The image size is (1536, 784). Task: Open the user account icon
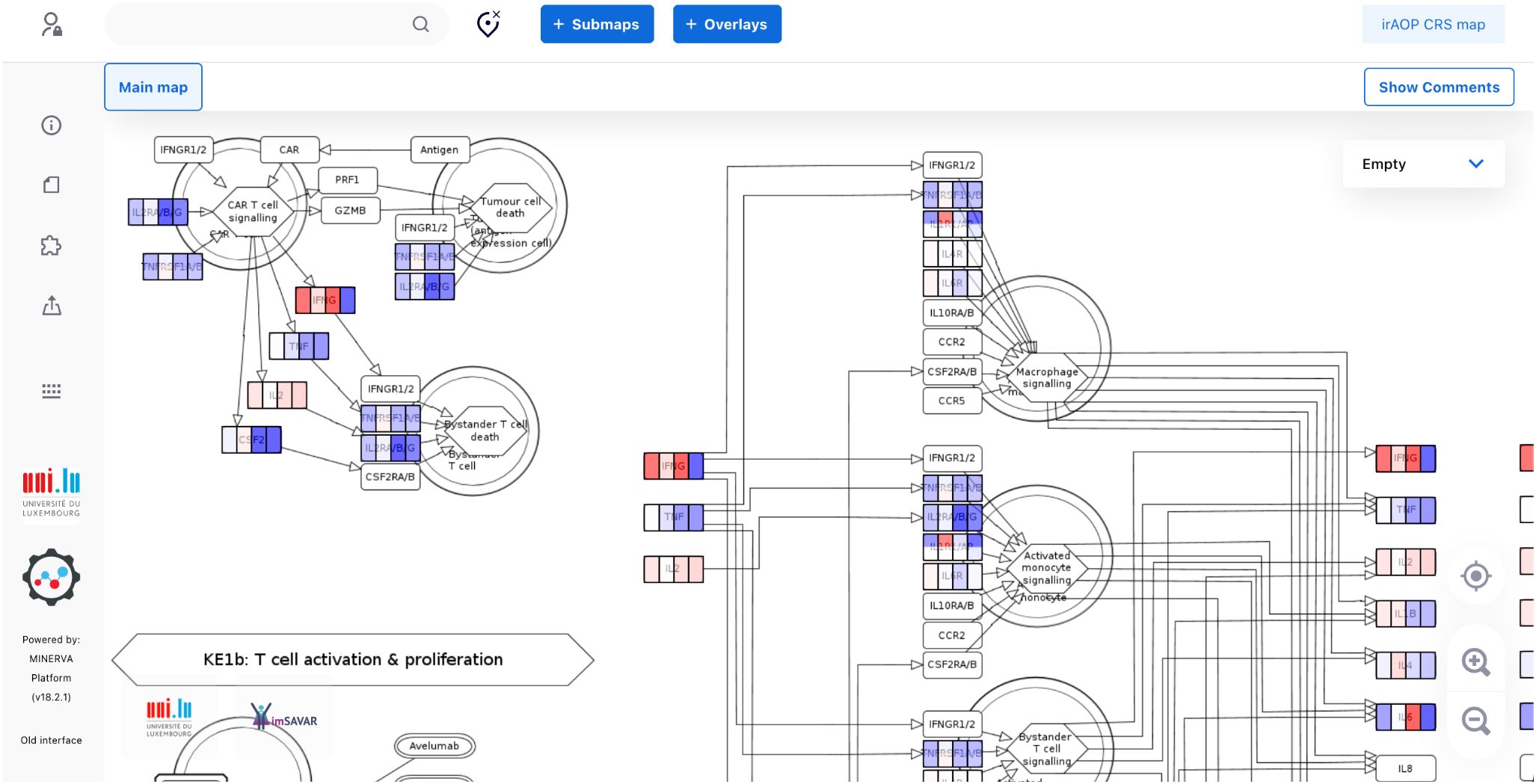tap(52, 25)
